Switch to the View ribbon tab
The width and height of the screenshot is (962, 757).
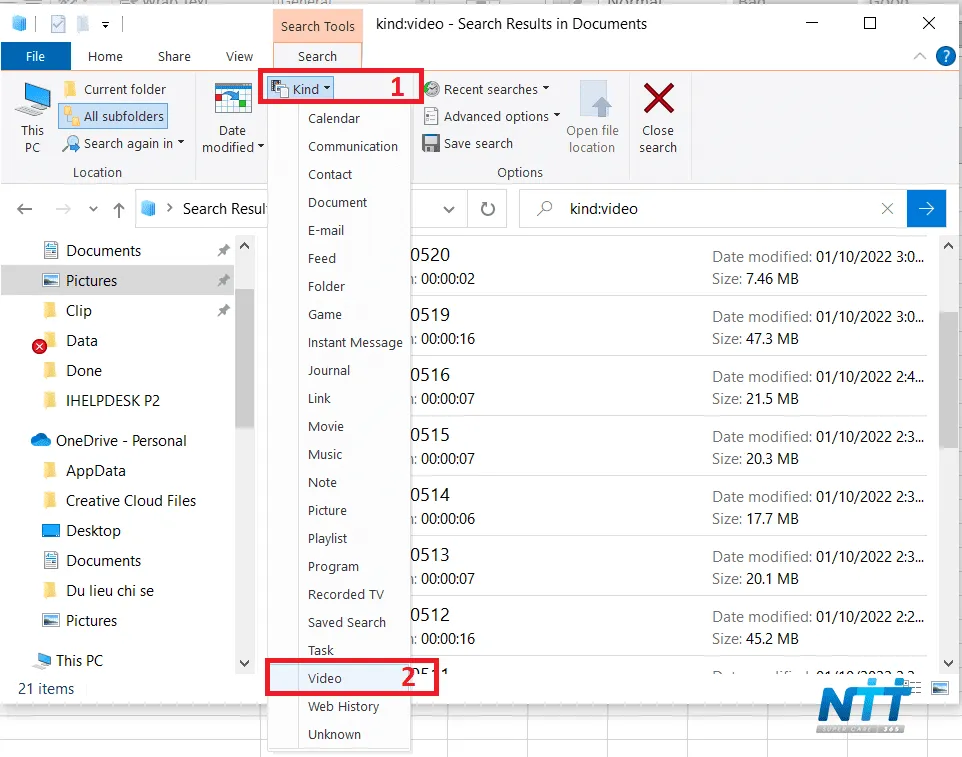pyautogui.click(x=239, y=57)
